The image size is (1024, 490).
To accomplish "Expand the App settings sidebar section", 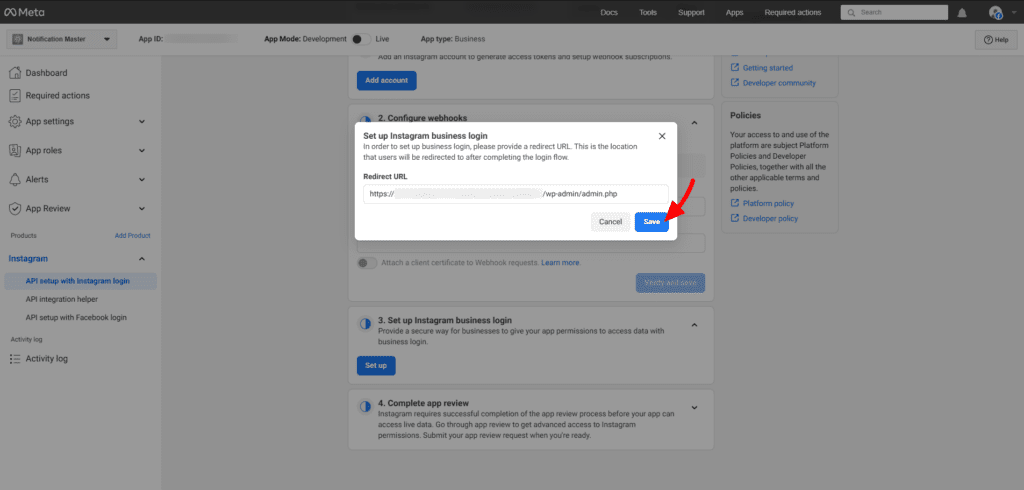I will coord(142,122).
